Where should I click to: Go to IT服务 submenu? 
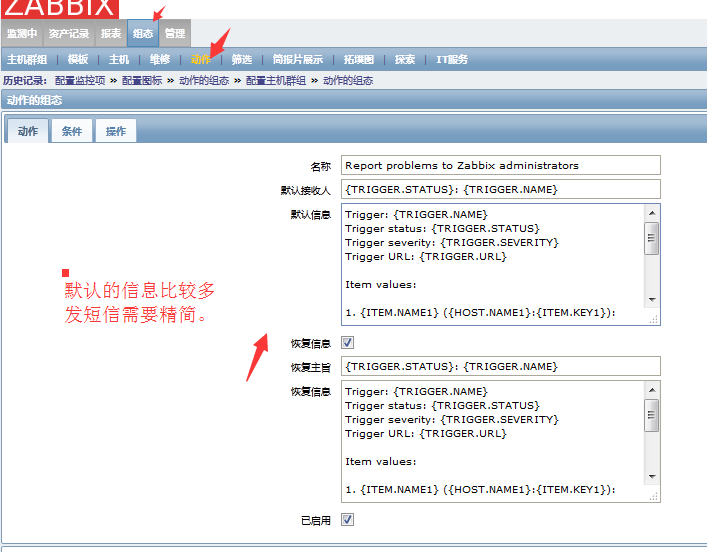click(x=452, y=60)
